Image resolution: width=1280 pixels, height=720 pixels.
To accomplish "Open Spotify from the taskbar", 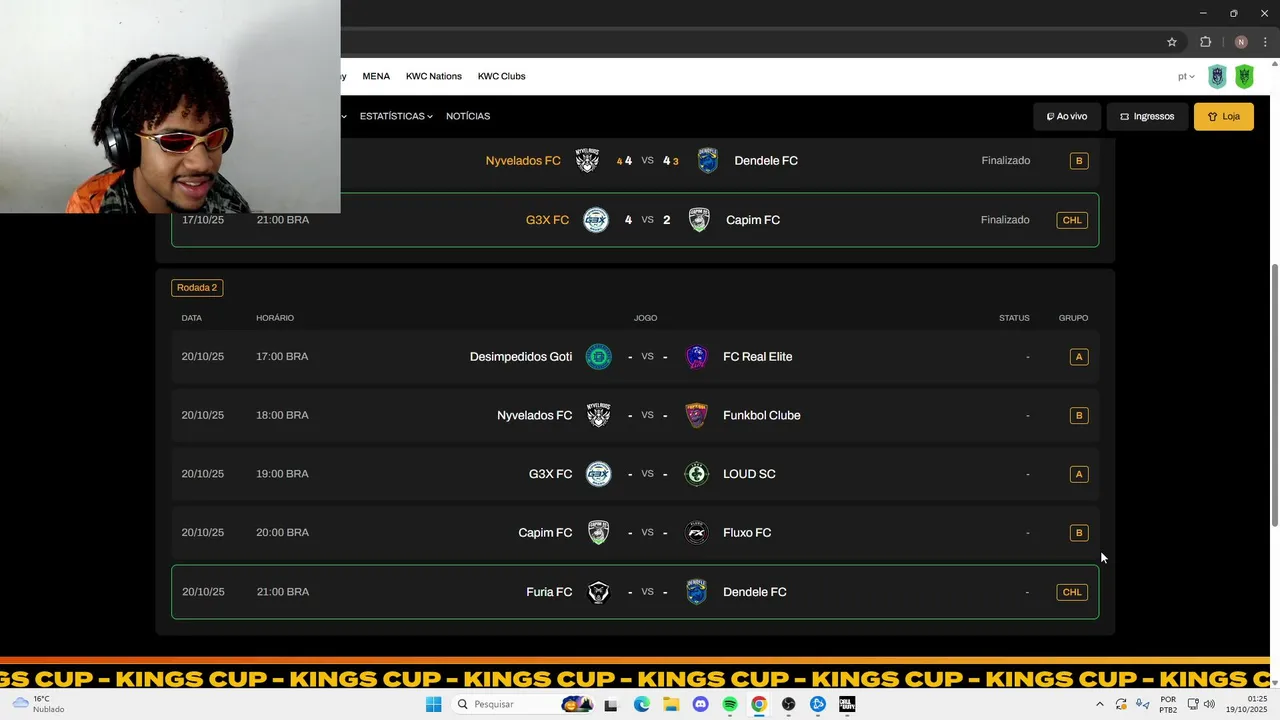I will pyautogui.click(x=730, y=704).
